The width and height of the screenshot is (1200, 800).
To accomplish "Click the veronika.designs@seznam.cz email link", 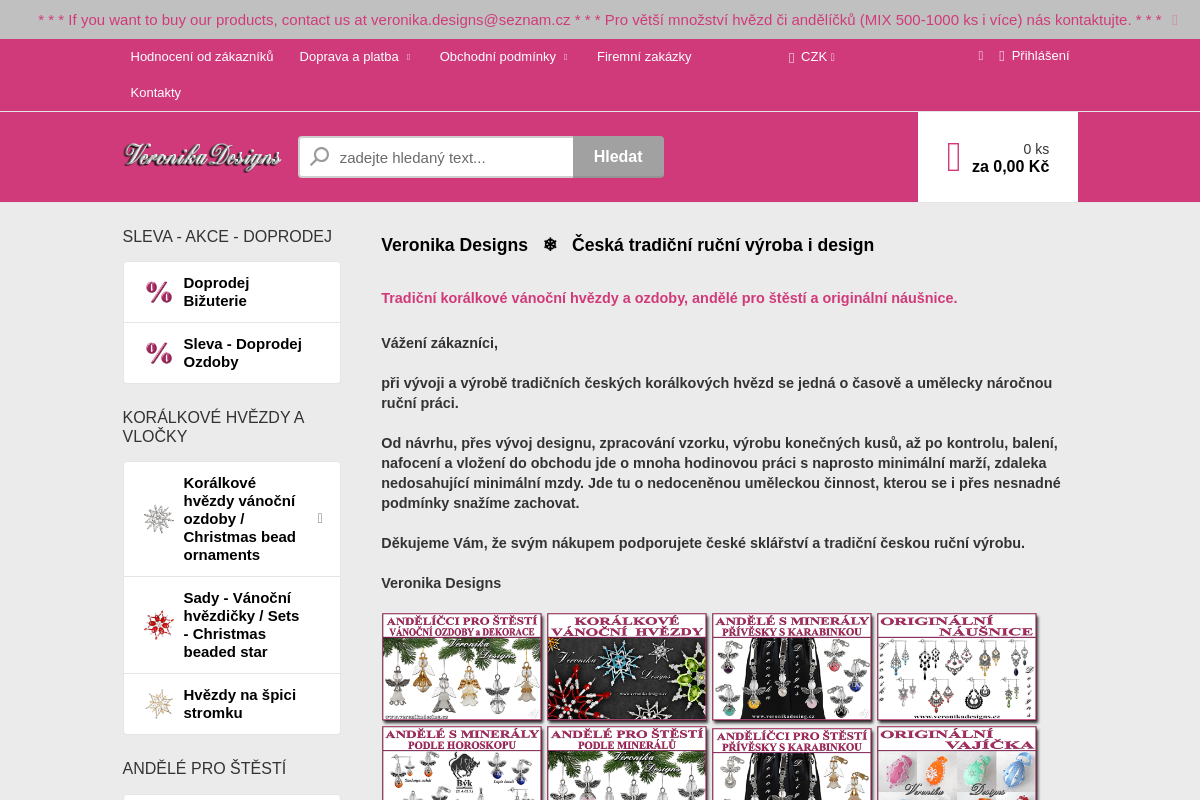I will pyautogui.click(x=471, y=19).
